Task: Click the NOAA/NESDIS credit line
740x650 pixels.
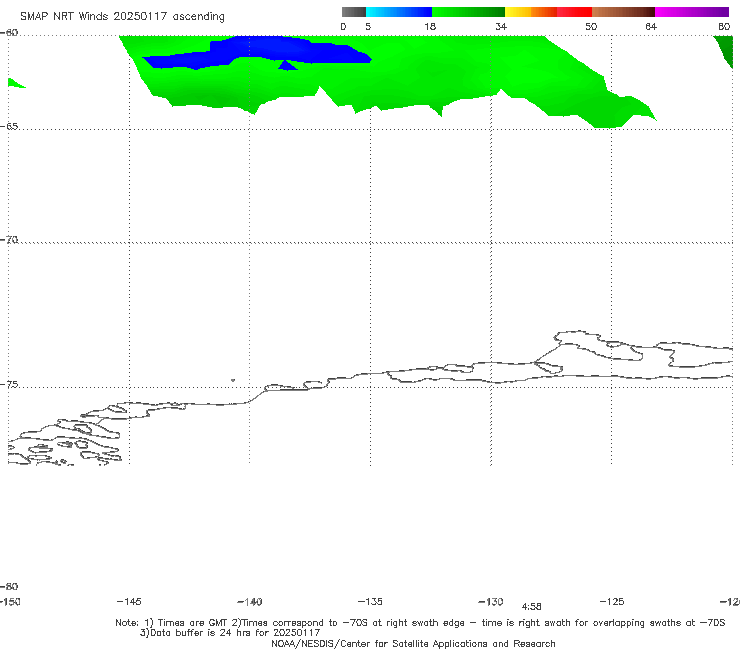Action: pos(413,643)
